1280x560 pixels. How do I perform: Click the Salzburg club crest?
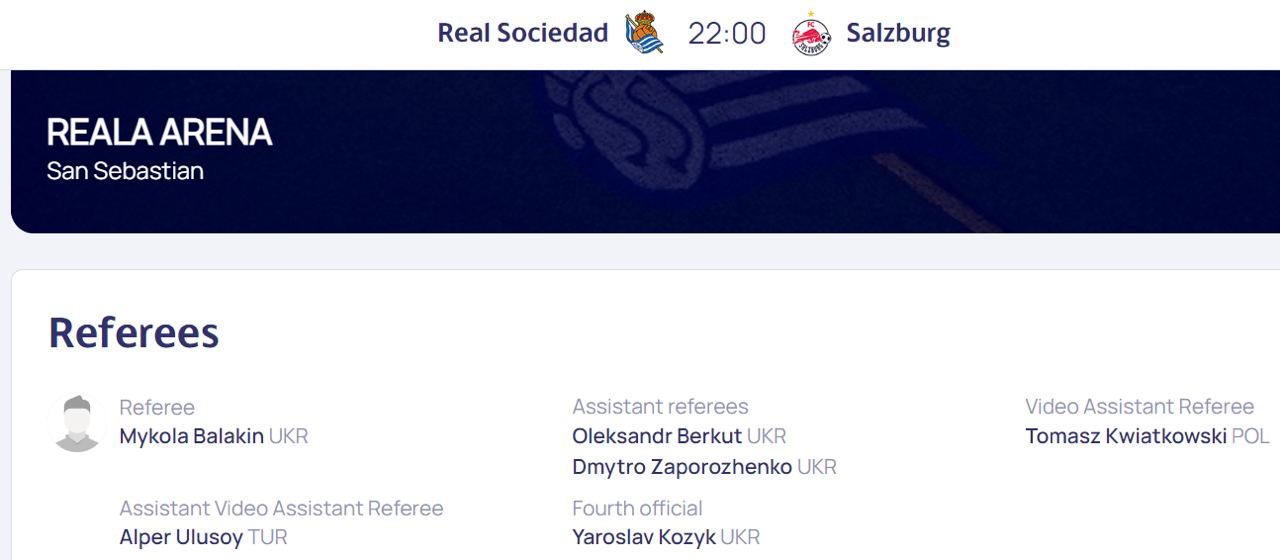[811, 34]
